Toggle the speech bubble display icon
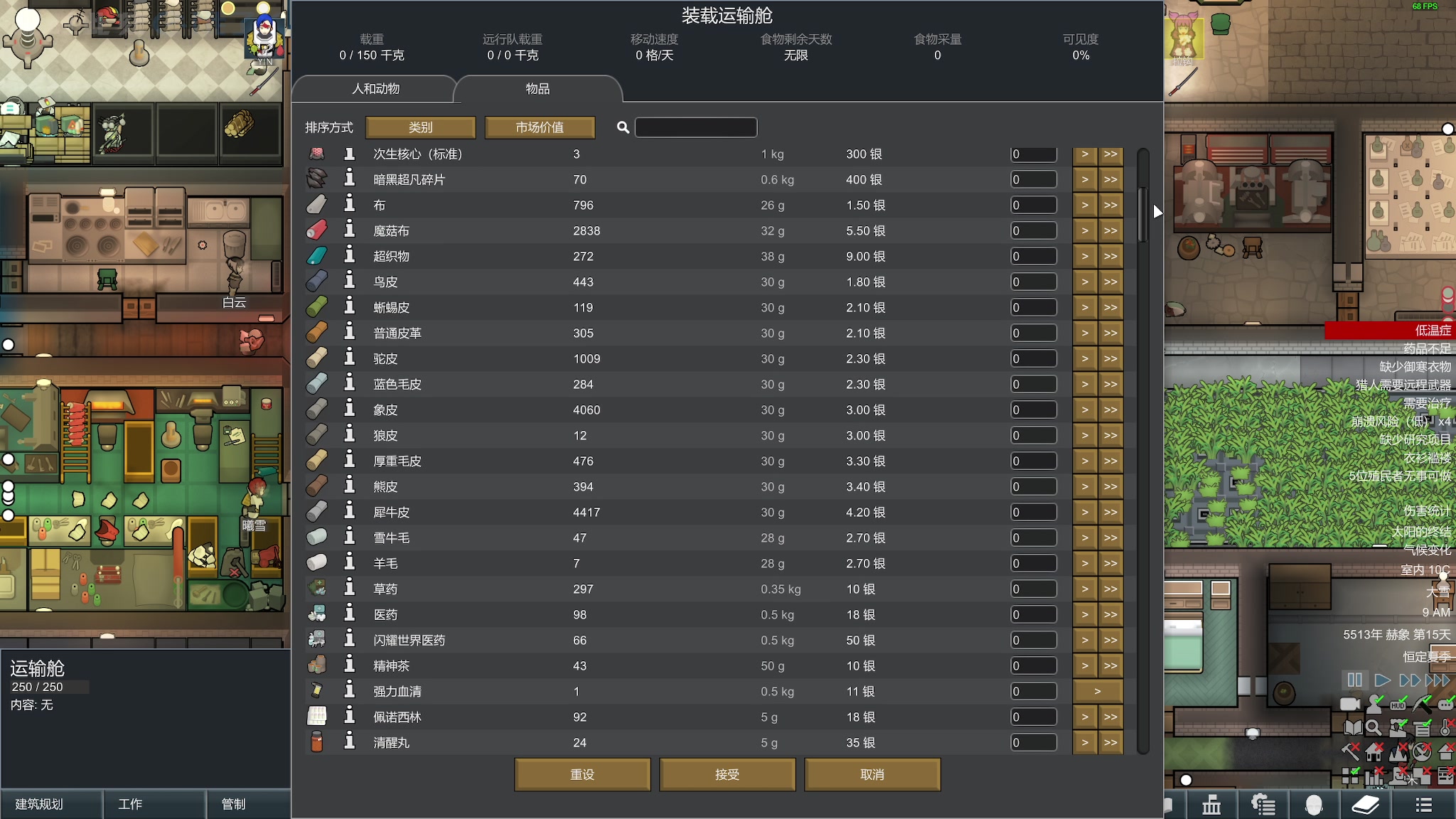This screenshot has height=819, width=1456. tap(1446, 704)
